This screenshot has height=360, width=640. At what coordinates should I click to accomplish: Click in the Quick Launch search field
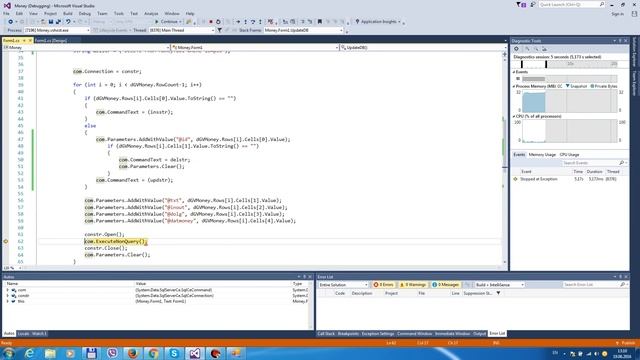(x=571, y=4)
